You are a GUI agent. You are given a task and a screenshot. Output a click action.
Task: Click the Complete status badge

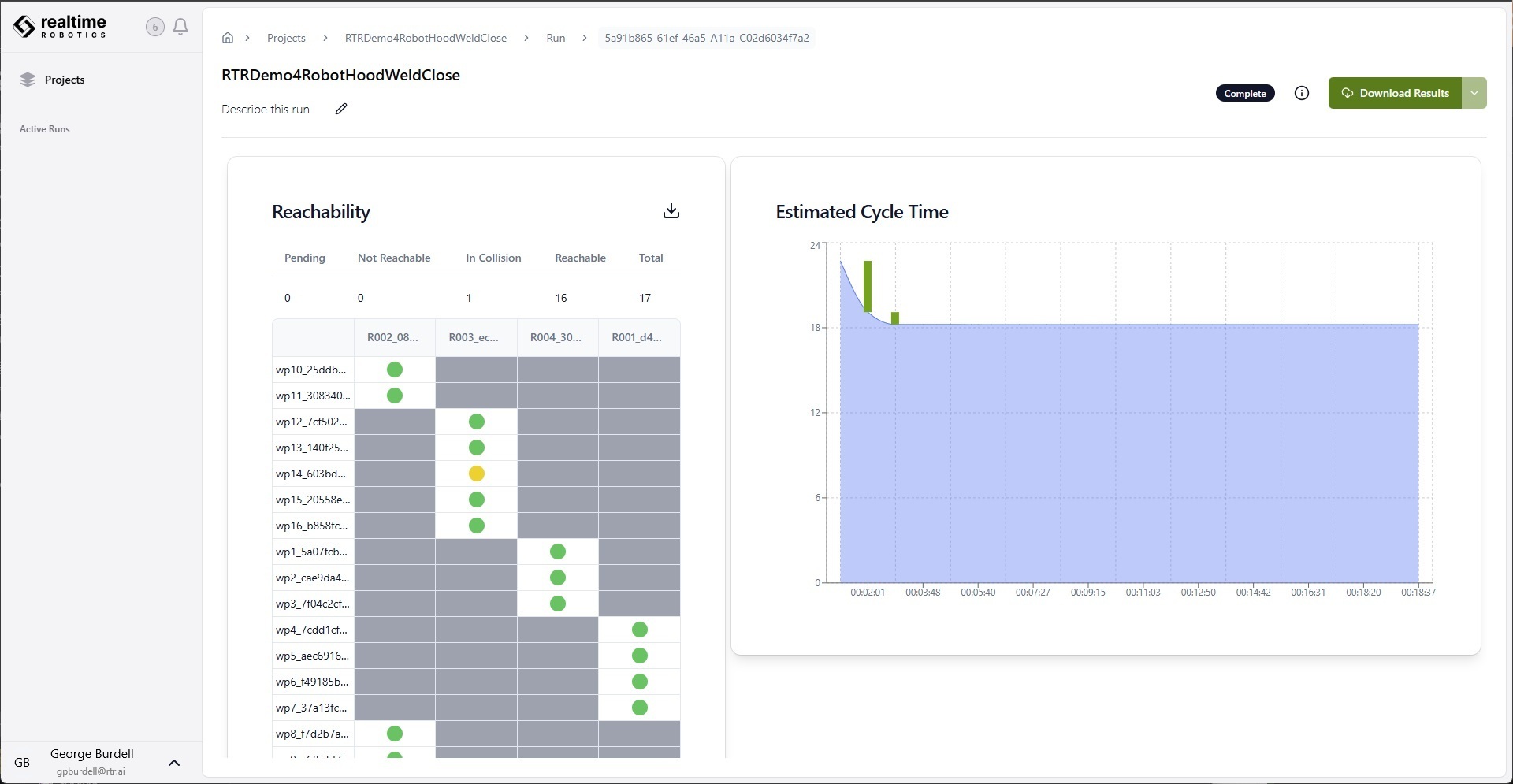[1244, 93]
